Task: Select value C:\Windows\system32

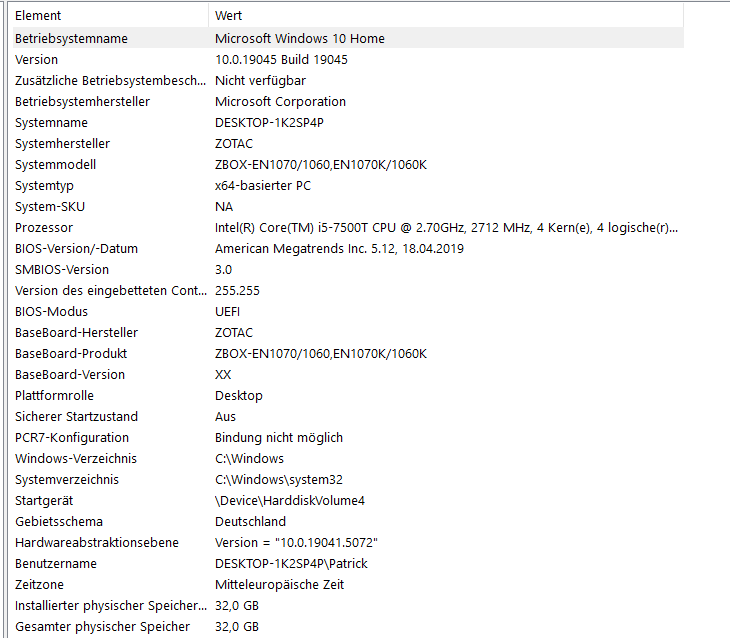Action: pos(279,479)
